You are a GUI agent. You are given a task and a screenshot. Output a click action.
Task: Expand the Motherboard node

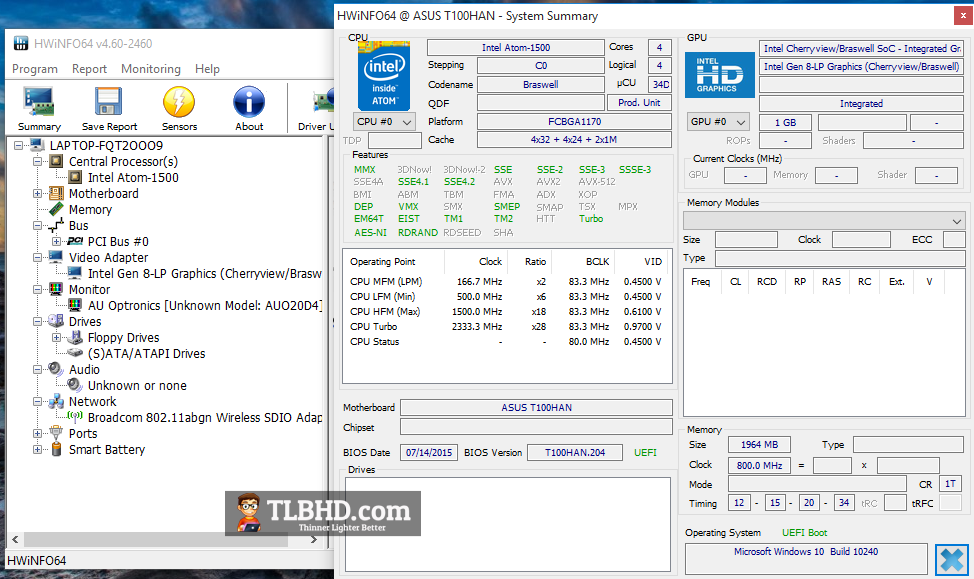[x=37, y=194]
